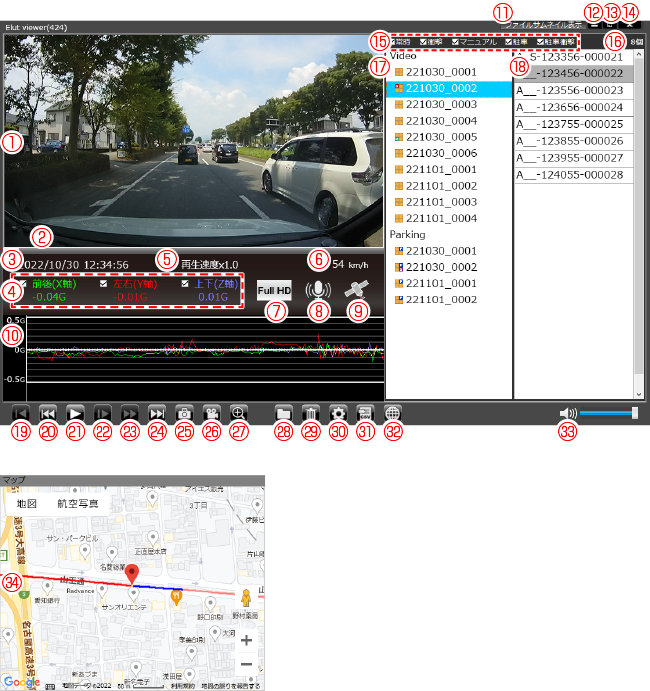Image resolution: width=650 pixels, height=691 pixels.
Task: Click the ファイルサムネイル表示 button
Action: click(x=543, y=22)
